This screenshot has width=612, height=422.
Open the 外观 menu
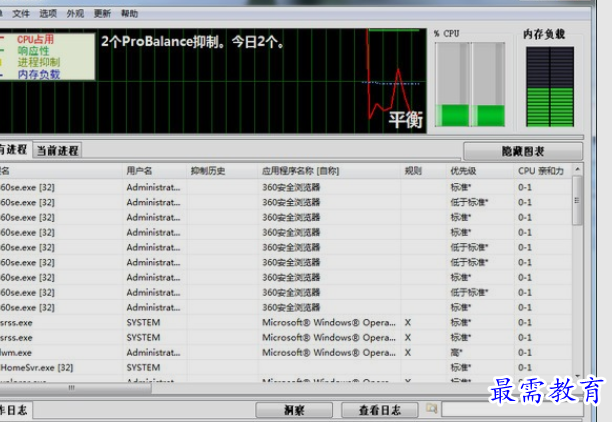[x=75, y=14]
